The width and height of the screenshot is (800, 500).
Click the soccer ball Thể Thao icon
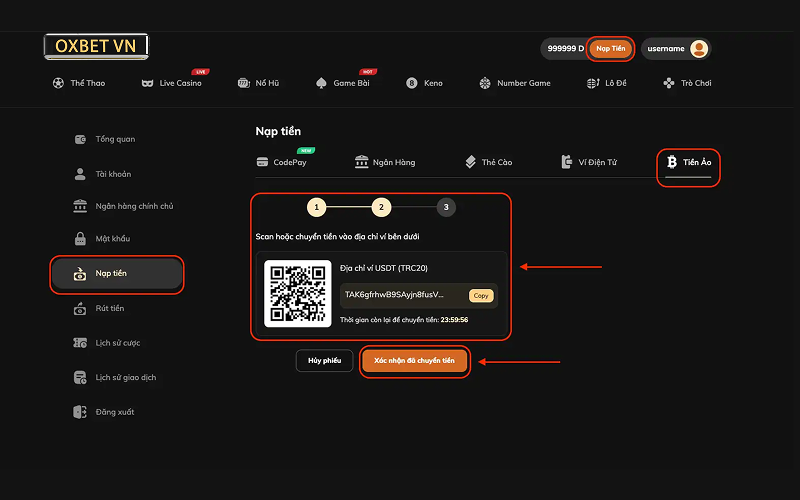58,83
